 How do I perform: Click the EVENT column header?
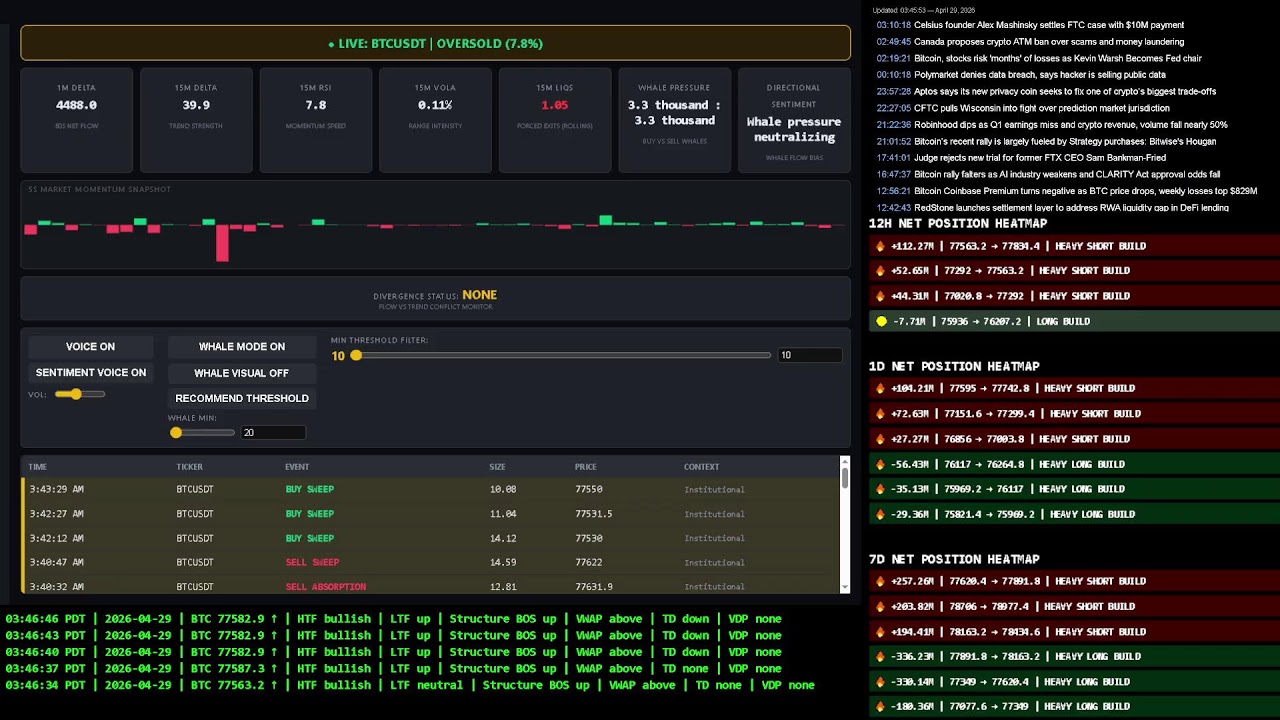click(x=297, y=467)
